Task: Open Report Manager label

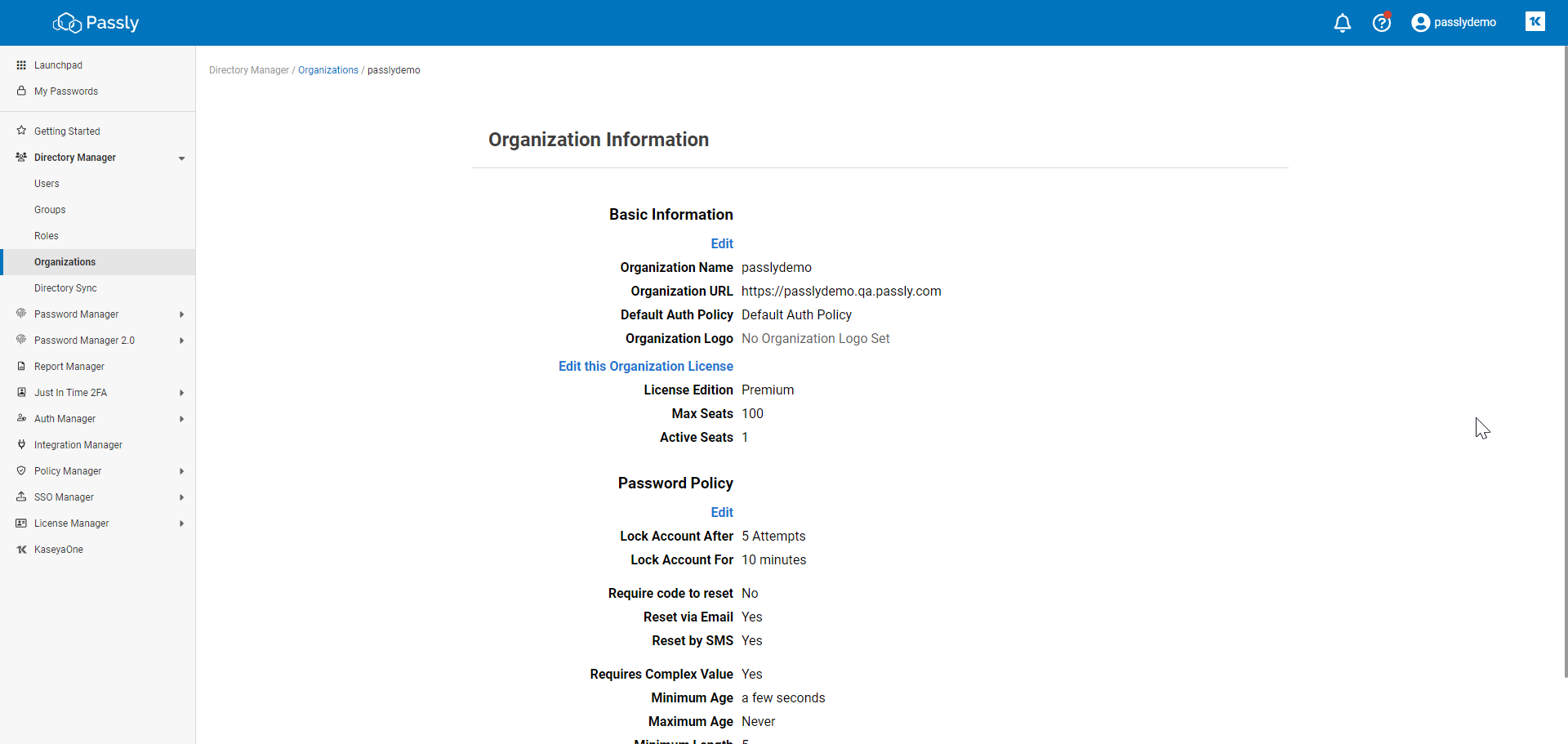Action: coord(69,367)
